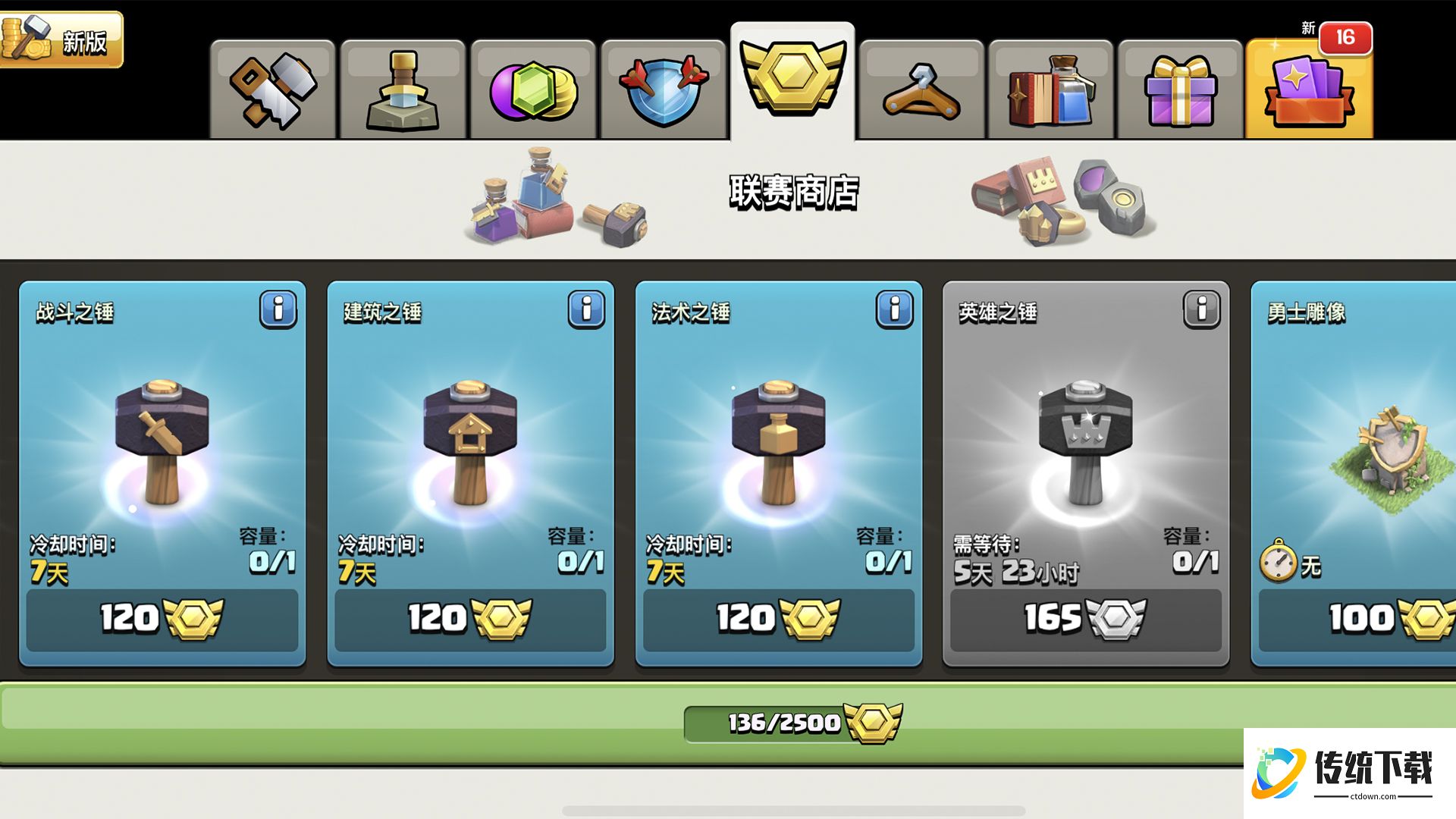The width and height of the screenshot is (1456, 819).
Task: Show info for 建筑之锤
Action: pyautogui.click(x=586, y=309)
